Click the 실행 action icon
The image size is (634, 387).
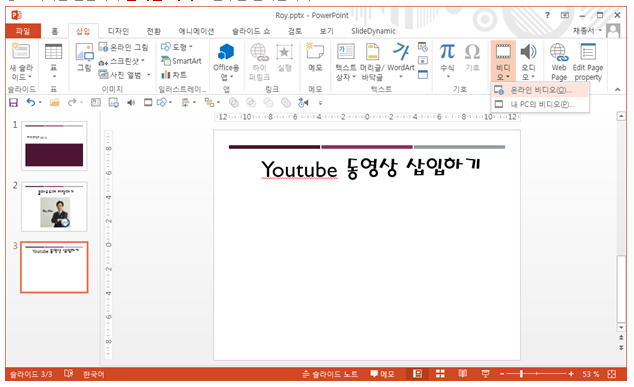(x=284, y=53)
